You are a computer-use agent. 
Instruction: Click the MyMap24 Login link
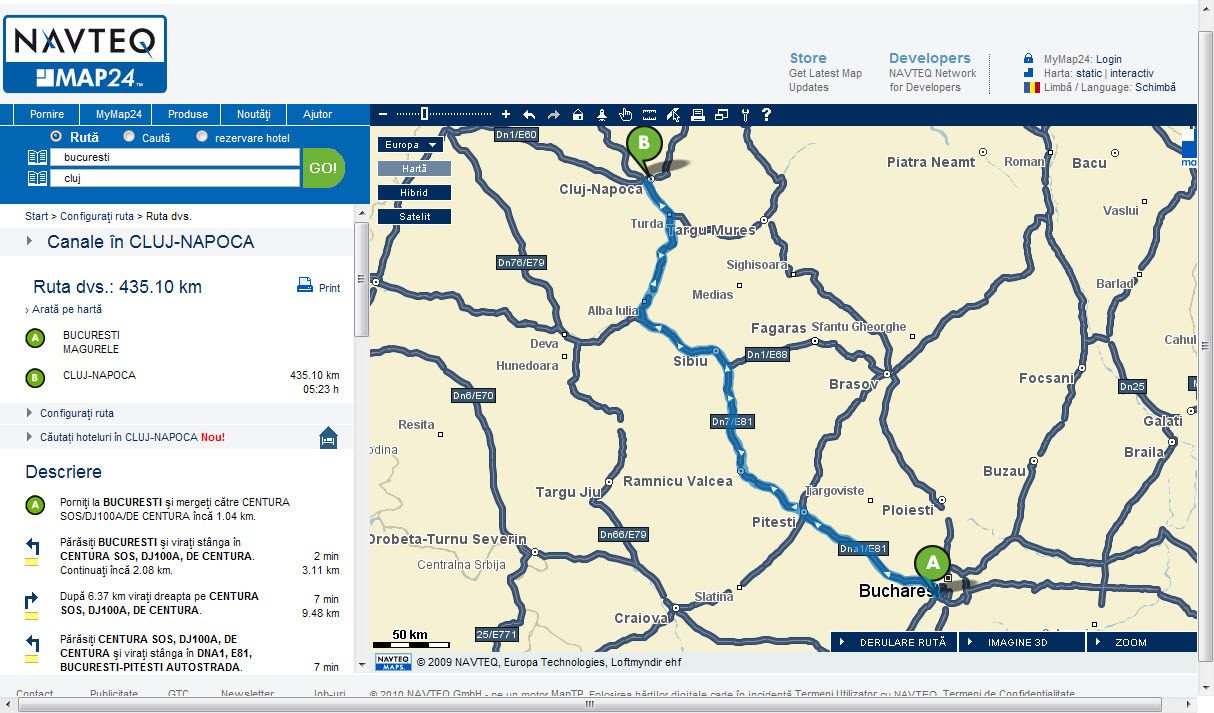point(1109,59)
